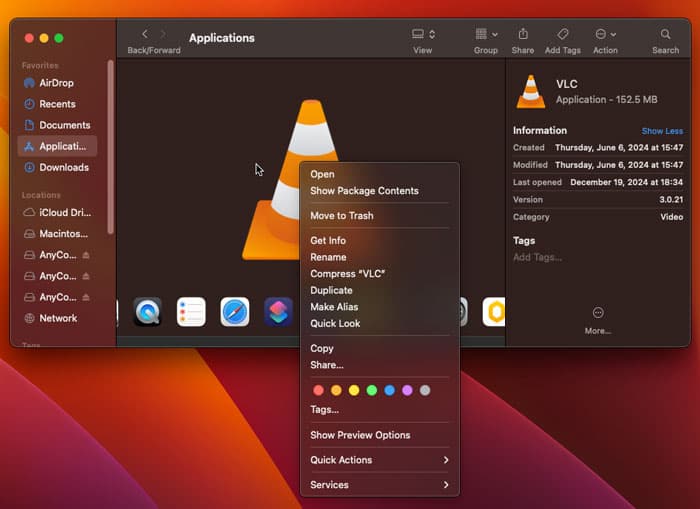This screenshot has width=700, height=509.
Task: Expand the Quick Actions submenu arrow
Action: 446,460
